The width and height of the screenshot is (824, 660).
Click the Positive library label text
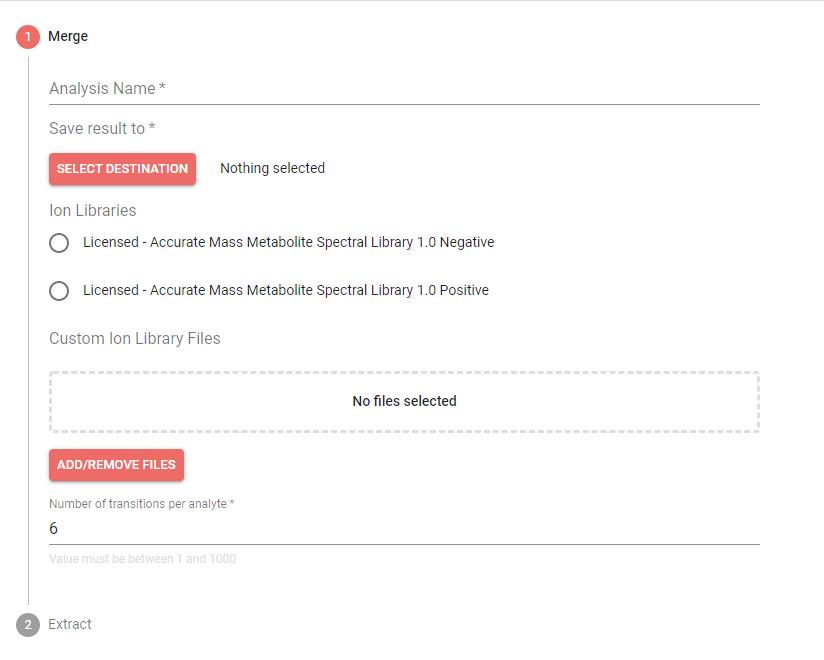click(x=285, y=290)
